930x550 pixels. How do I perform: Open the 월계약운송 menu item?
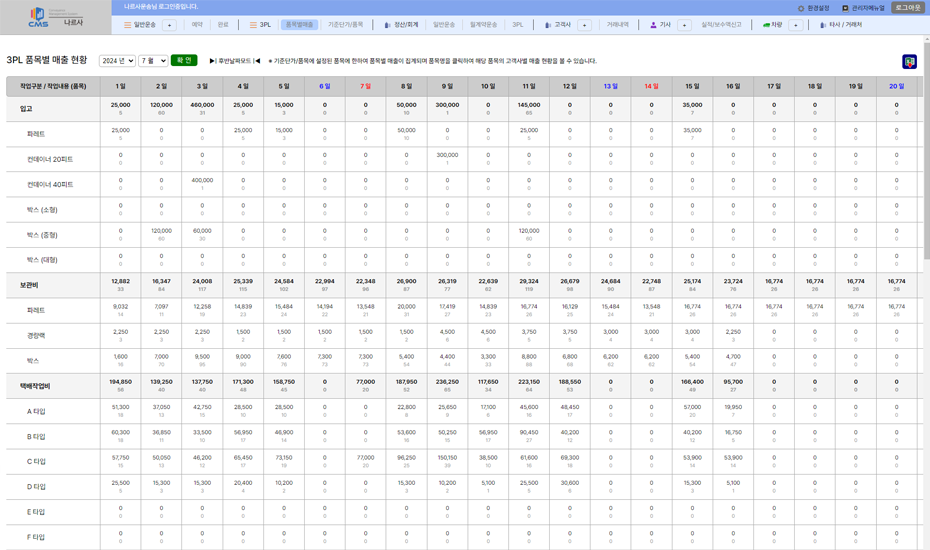coord(484,25)
